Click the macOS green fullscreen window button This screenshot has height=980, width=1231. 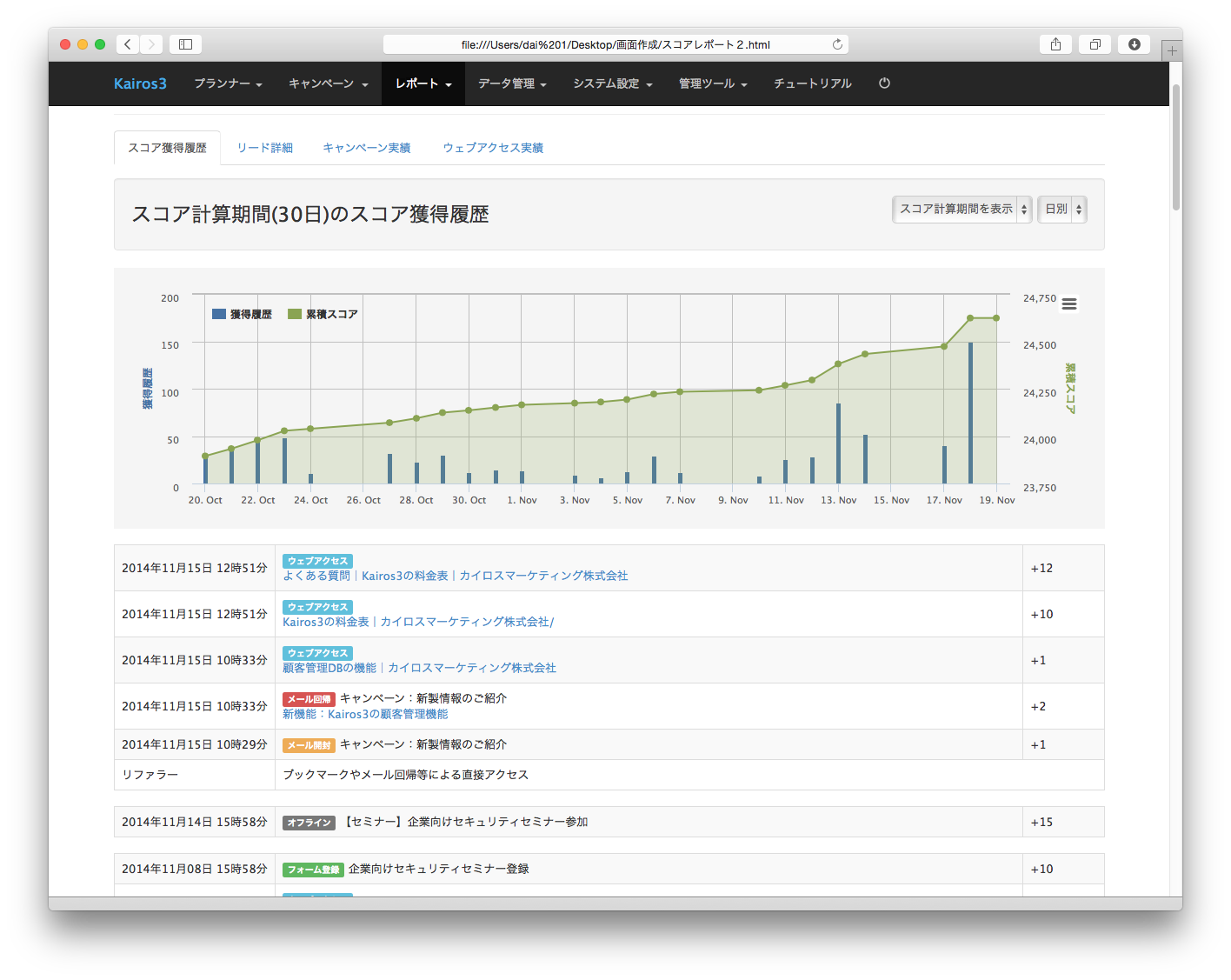point(100,44)
